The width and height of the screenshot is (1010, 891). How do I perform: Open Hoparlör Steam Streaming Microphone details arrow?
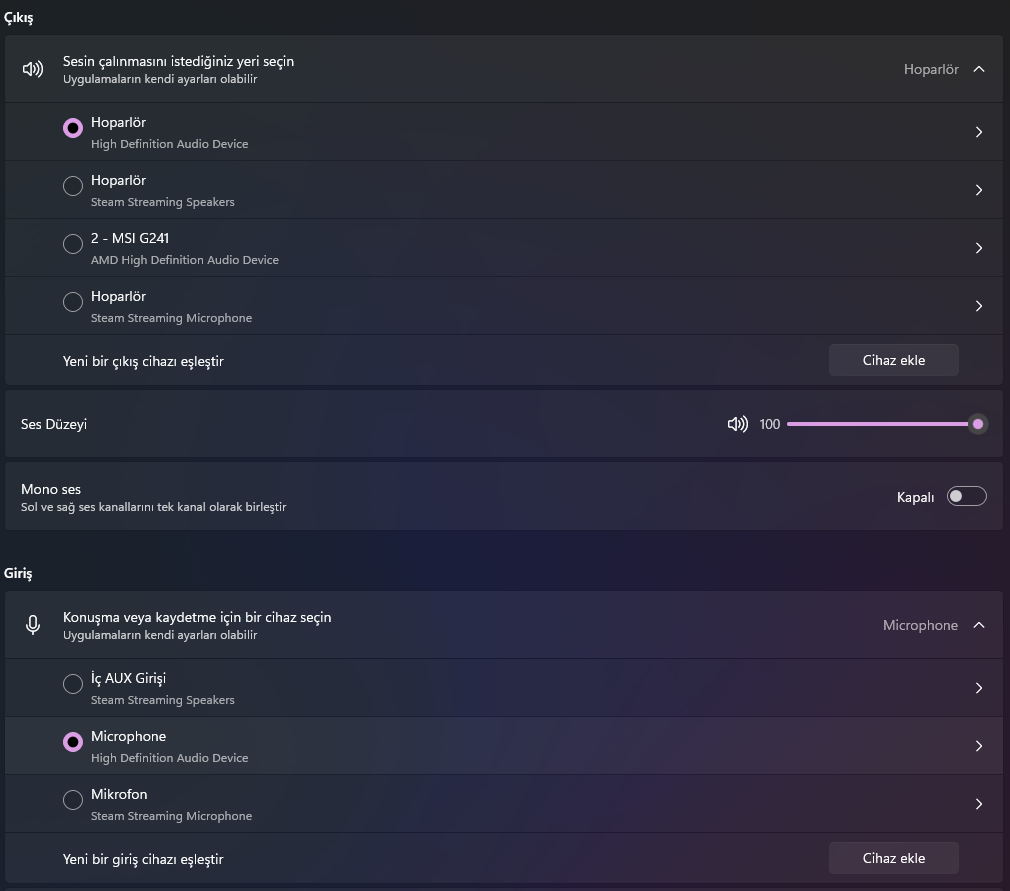[x=978, y=306]
